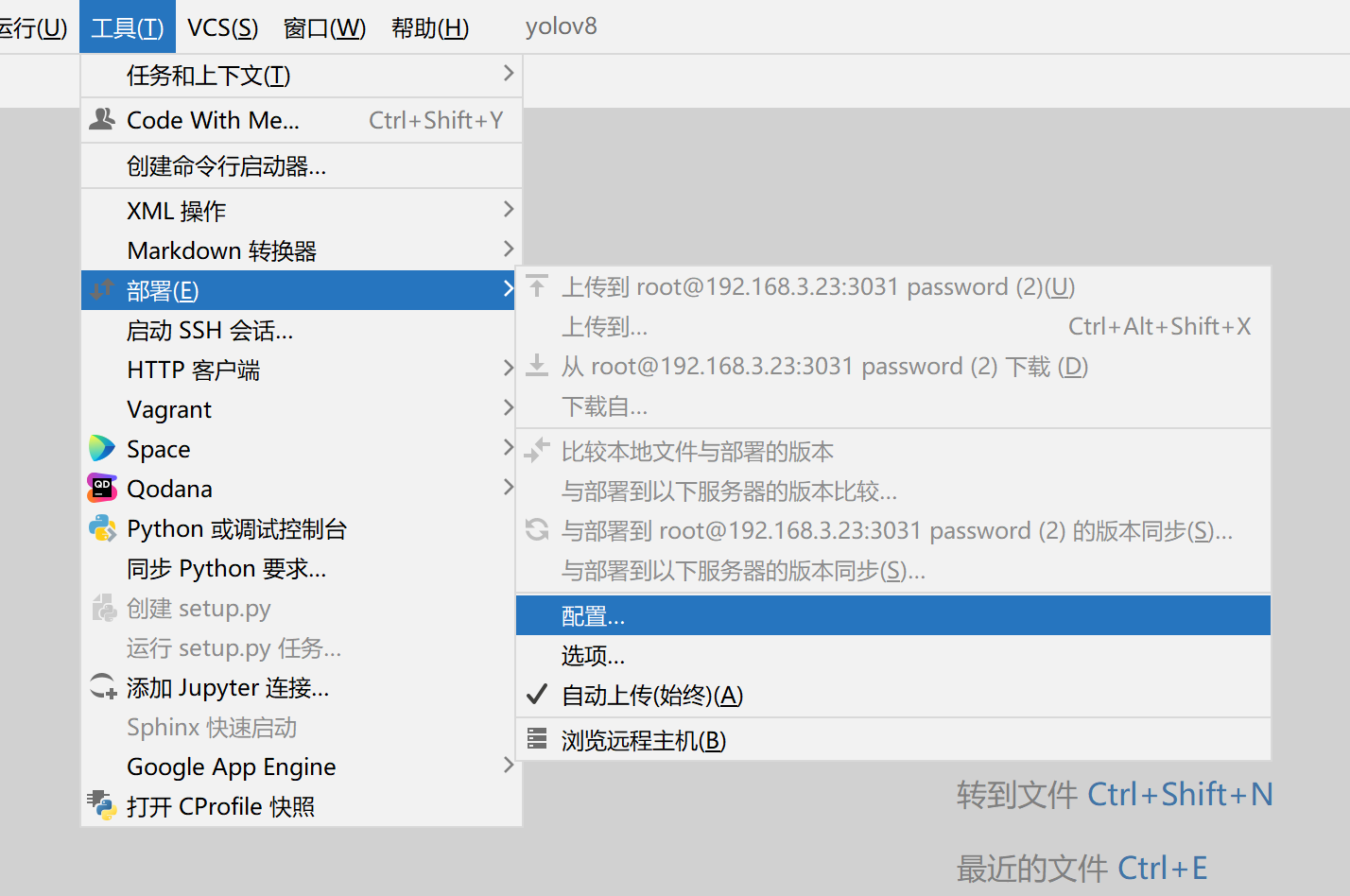Open the VCS menu
Image resolution: width=1350 pixels, height=896 pixels.
(222, 26)
